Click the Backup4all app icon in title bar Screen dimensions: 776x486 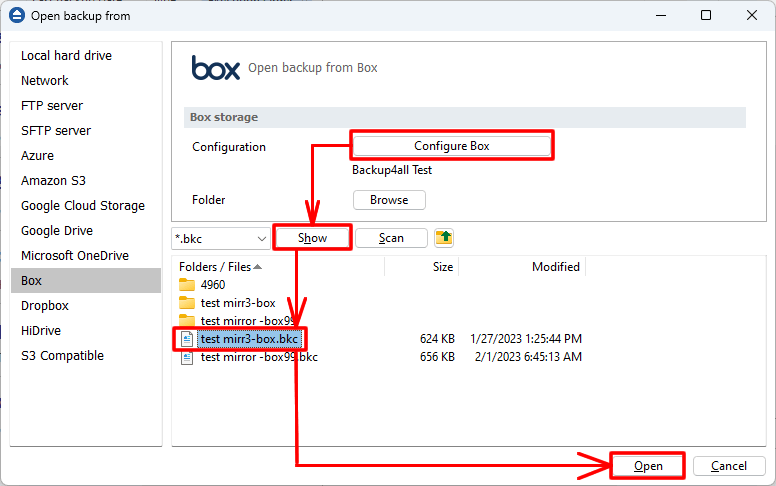pyautogui.click(x=17, y=15)
